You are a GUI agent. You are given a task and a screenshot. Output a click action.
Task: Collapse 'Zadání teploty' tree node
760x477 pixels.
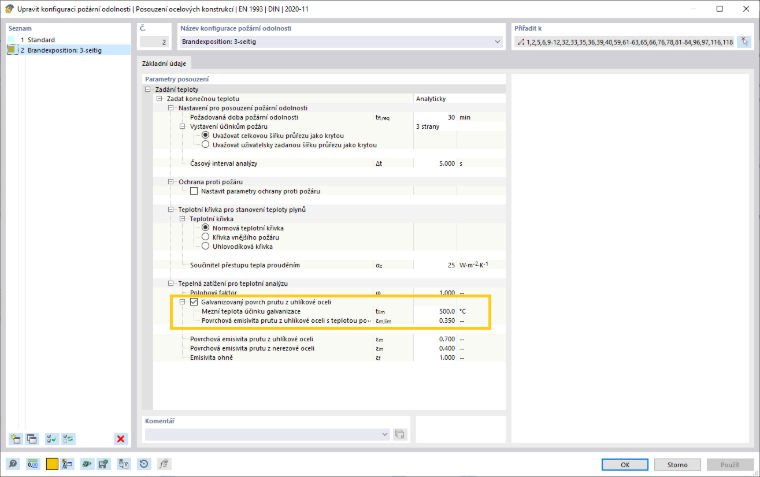pyautogui.click(x=148, y=89)
